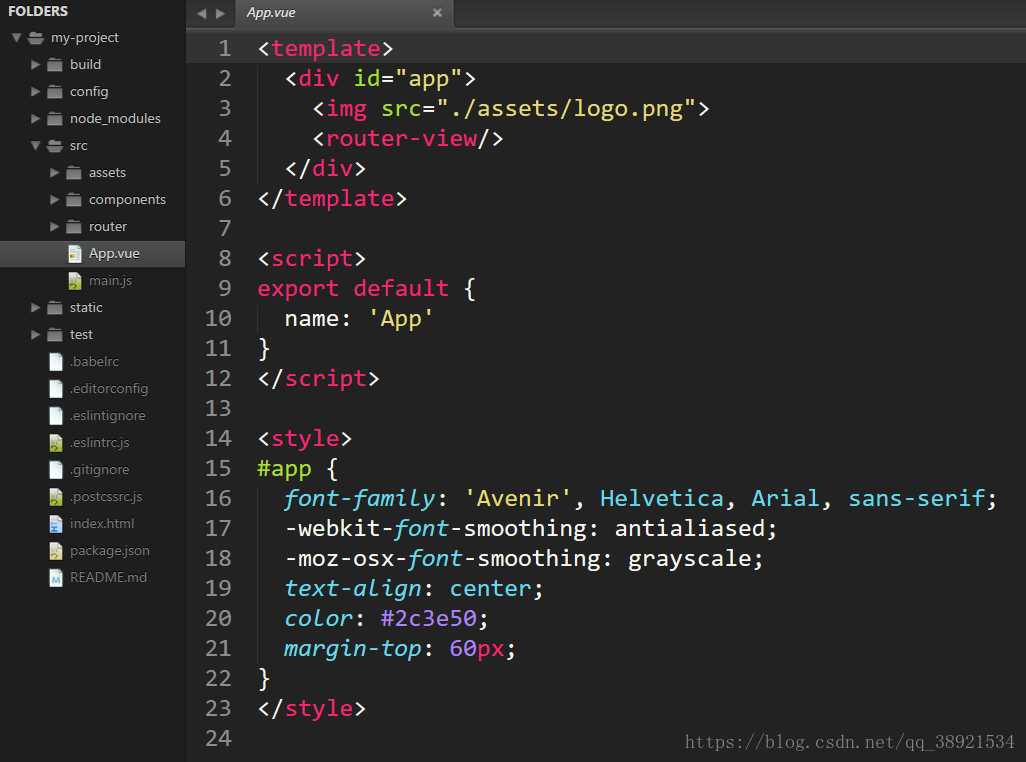The image size is (1026, 762).
Task: Click the forward navigation arrow in tab bar
Action: [x=219, y=13]
